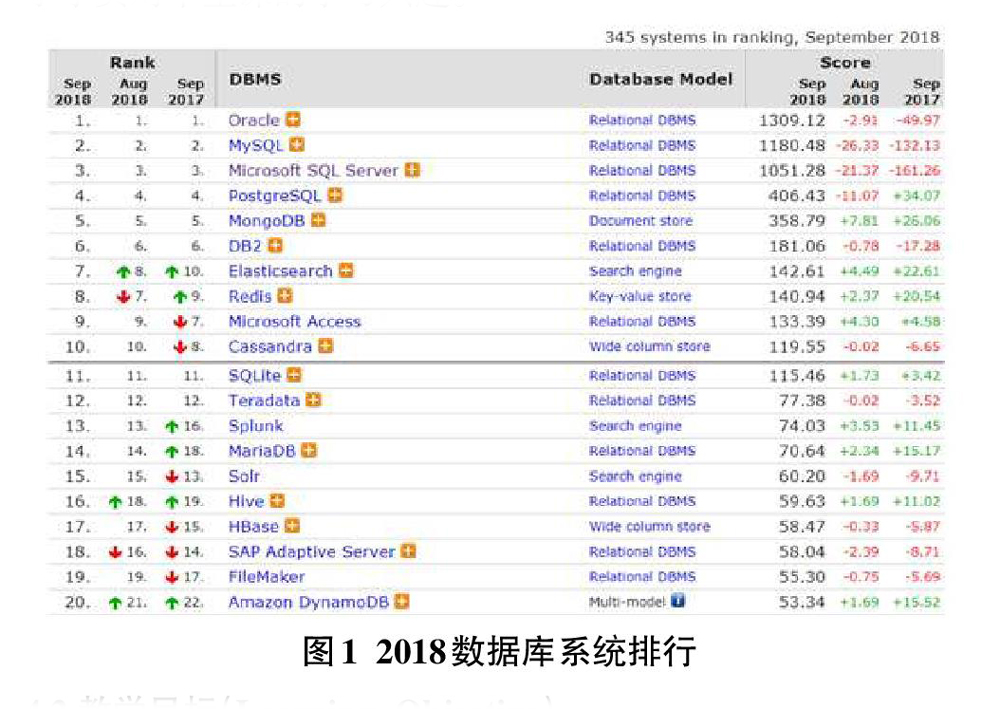Click the Key-value store link
1000x709 pixels.
click(640, 296)
